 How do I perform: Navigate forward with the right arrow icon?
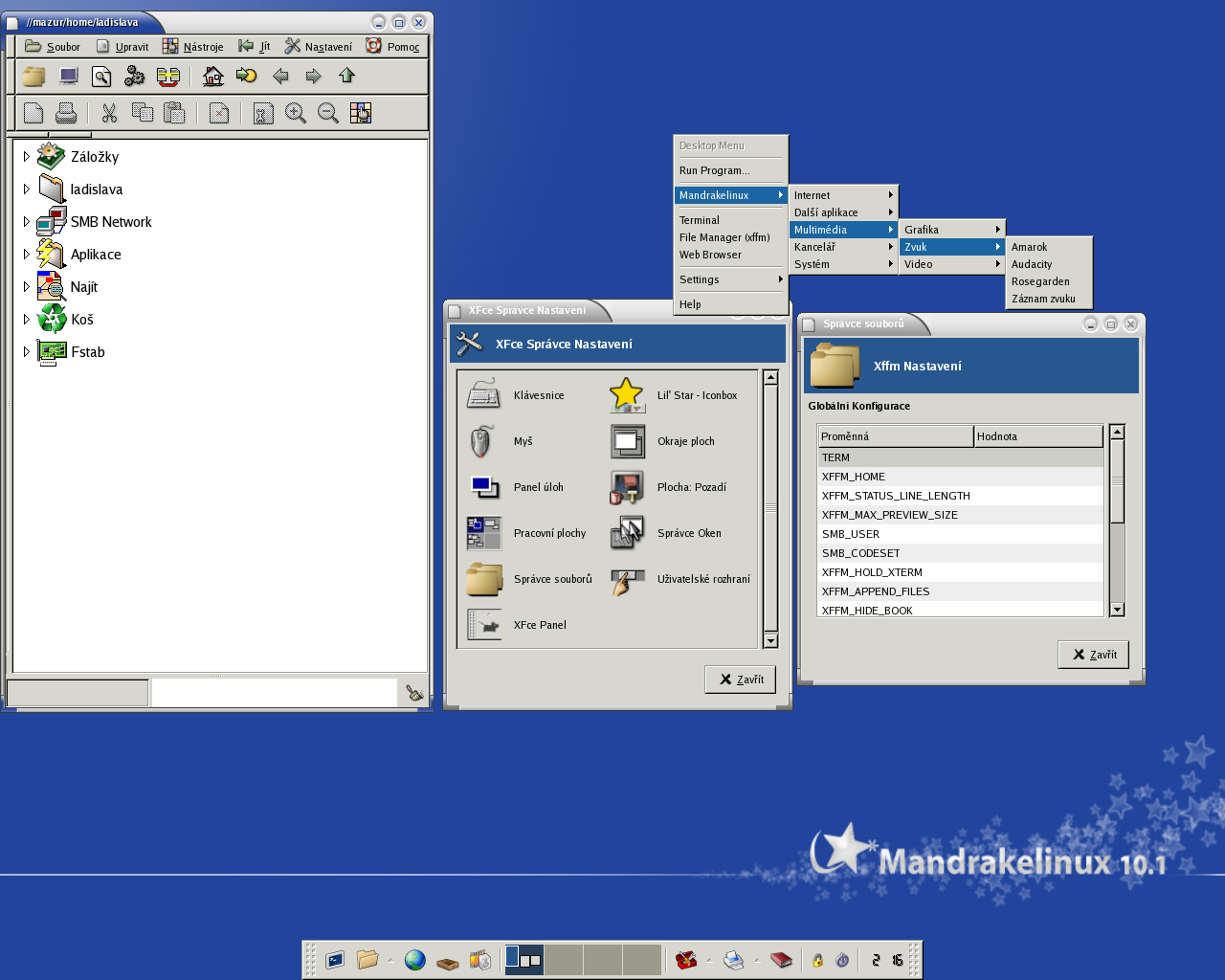click(313, 77)
